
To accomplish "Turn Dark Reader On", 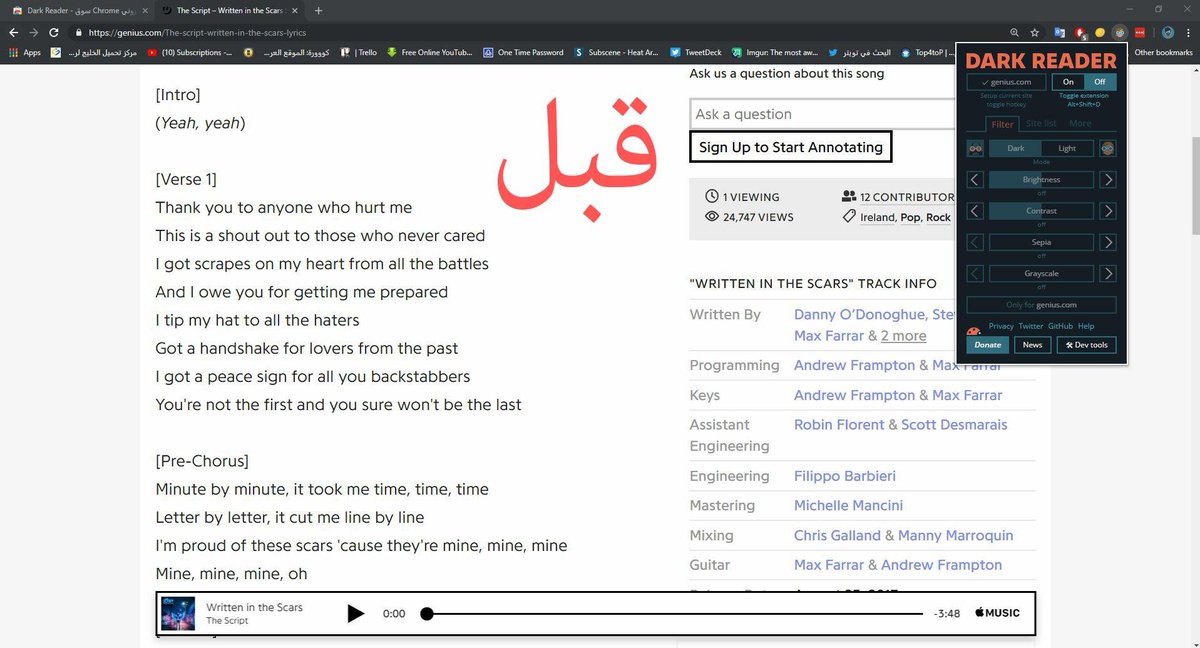I will click(1068, 82).
